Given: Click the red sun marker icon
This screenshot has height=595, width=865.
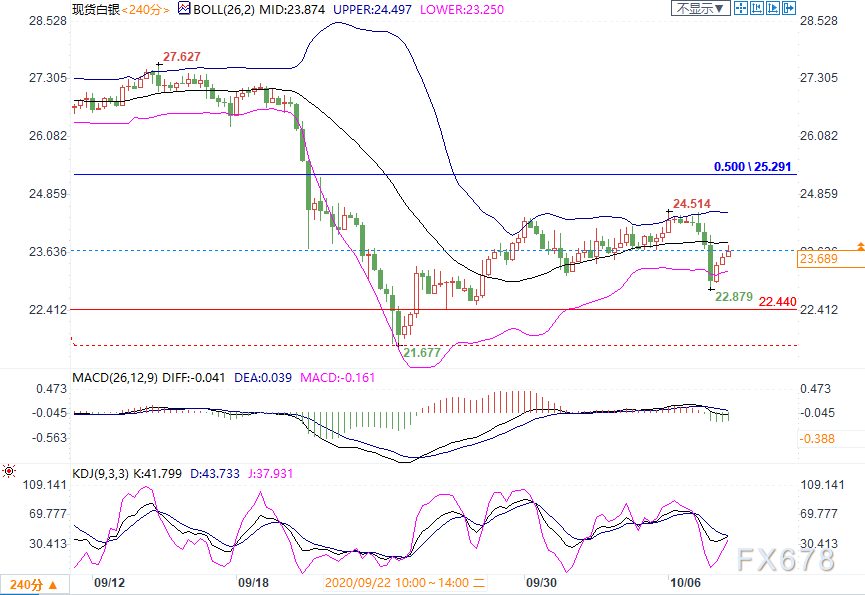Looking at the screenshot, I should tap(9, 471).
